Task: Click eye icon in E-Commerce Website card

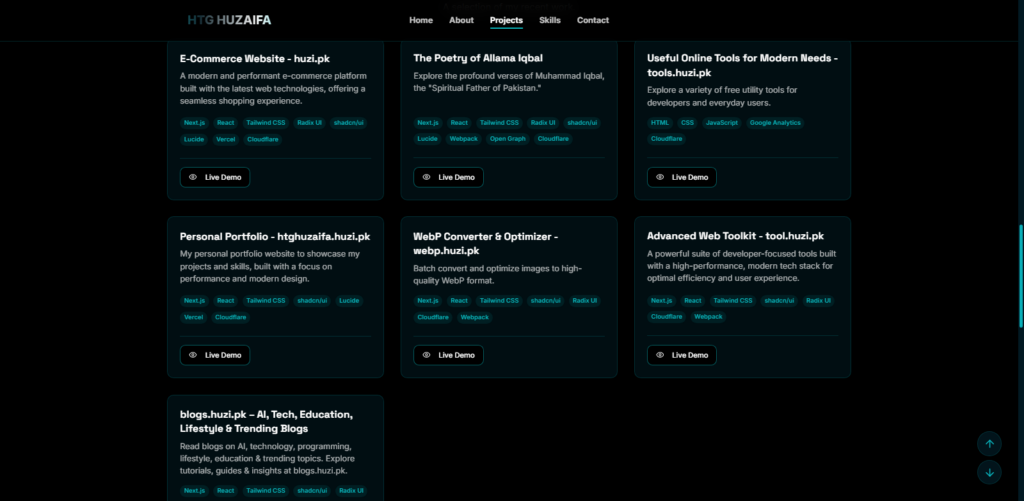Action: (193, 177)
